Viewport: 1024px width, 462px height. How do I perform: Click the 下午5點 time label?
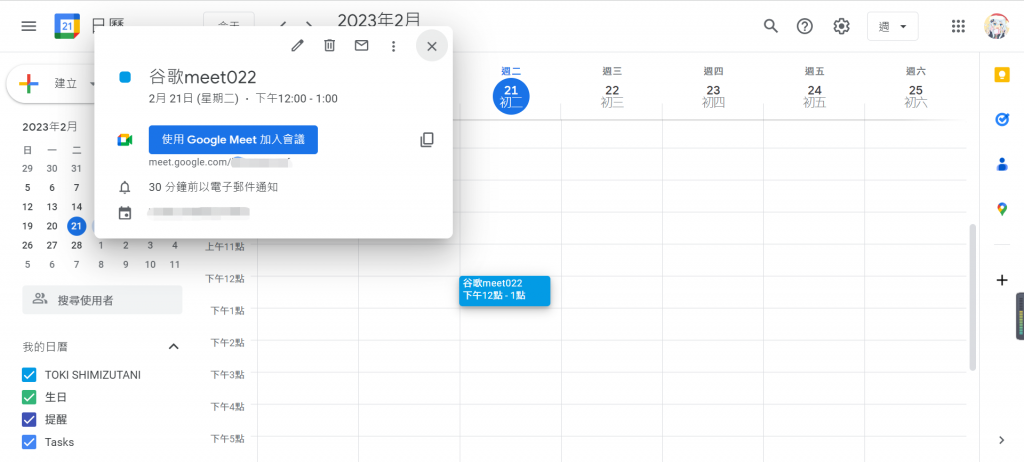pos(225,438)
